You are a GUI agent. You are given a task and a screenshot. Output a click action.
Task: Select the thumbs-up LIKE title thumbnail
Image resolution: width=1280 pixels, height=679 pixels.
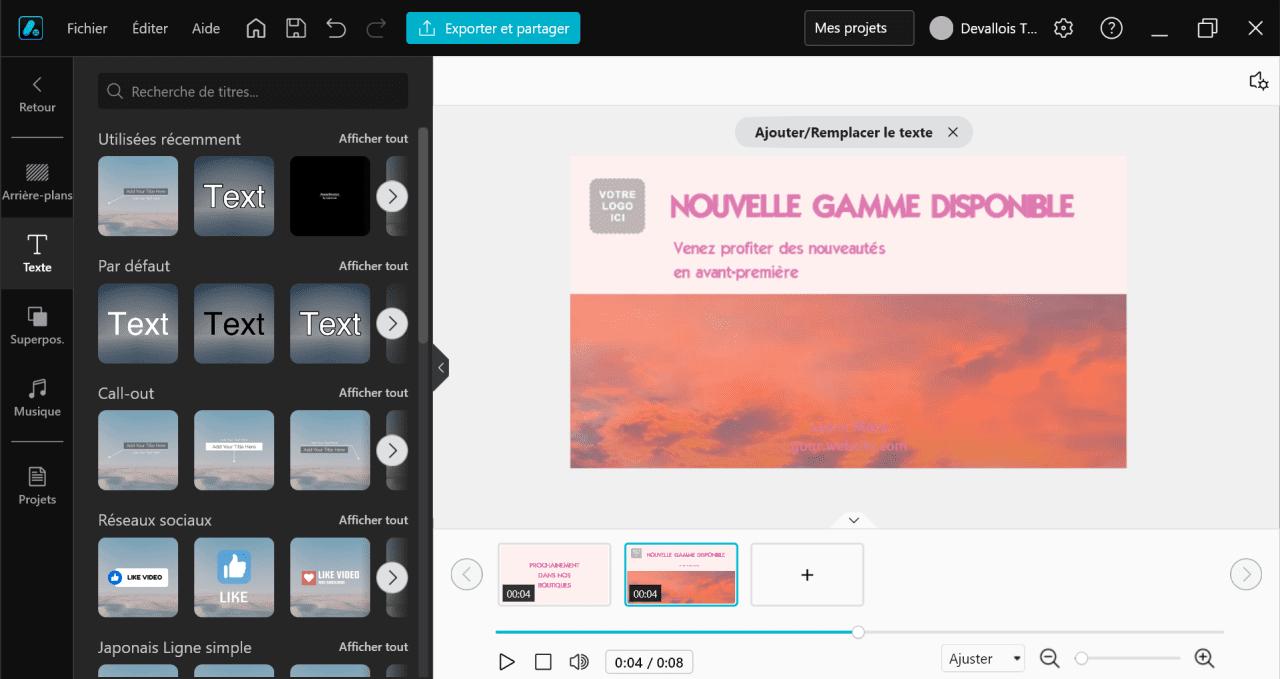[234, 577]
